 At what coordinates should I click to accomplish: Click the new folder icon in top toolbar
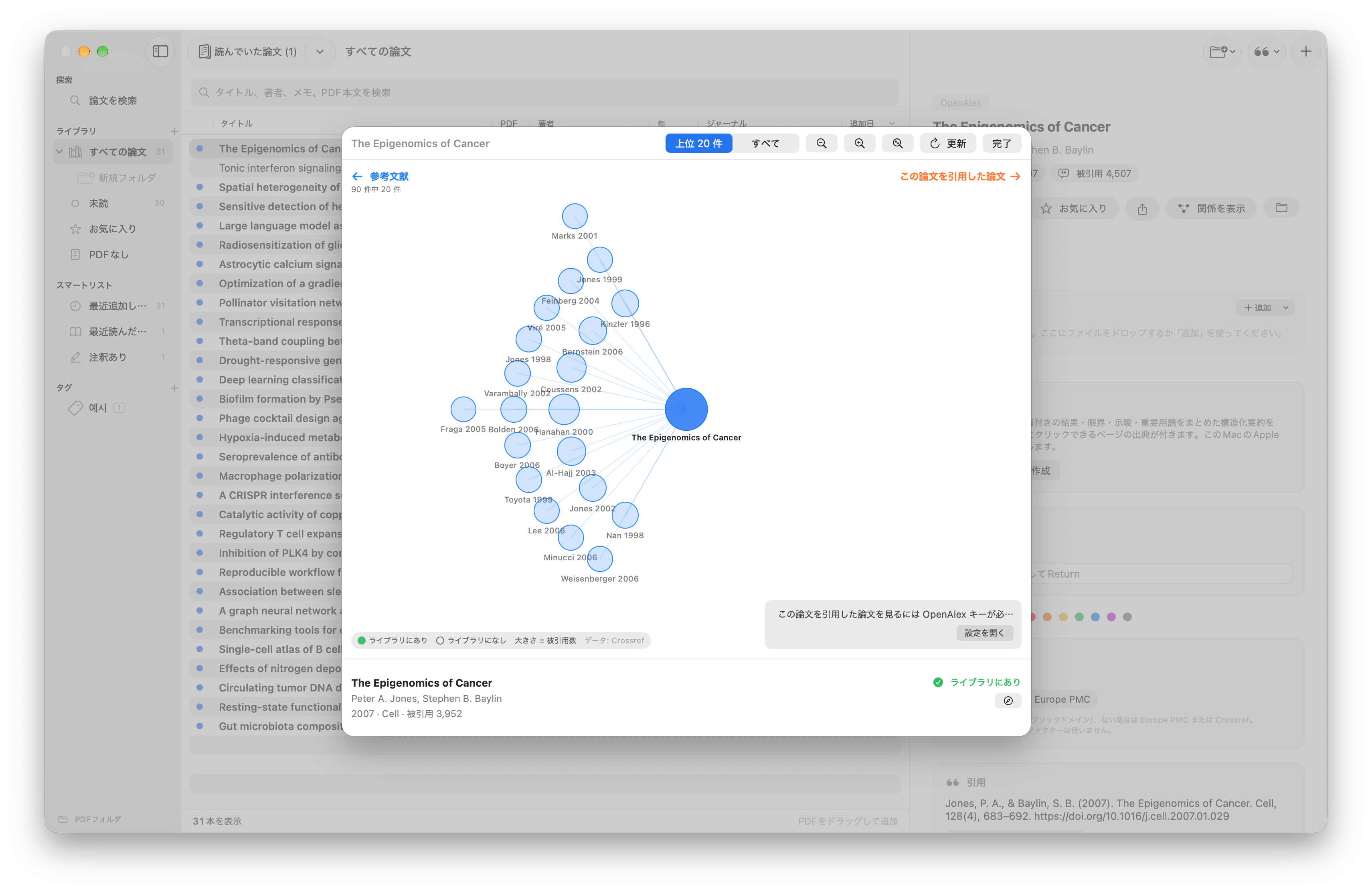[x=1222, y=51]
